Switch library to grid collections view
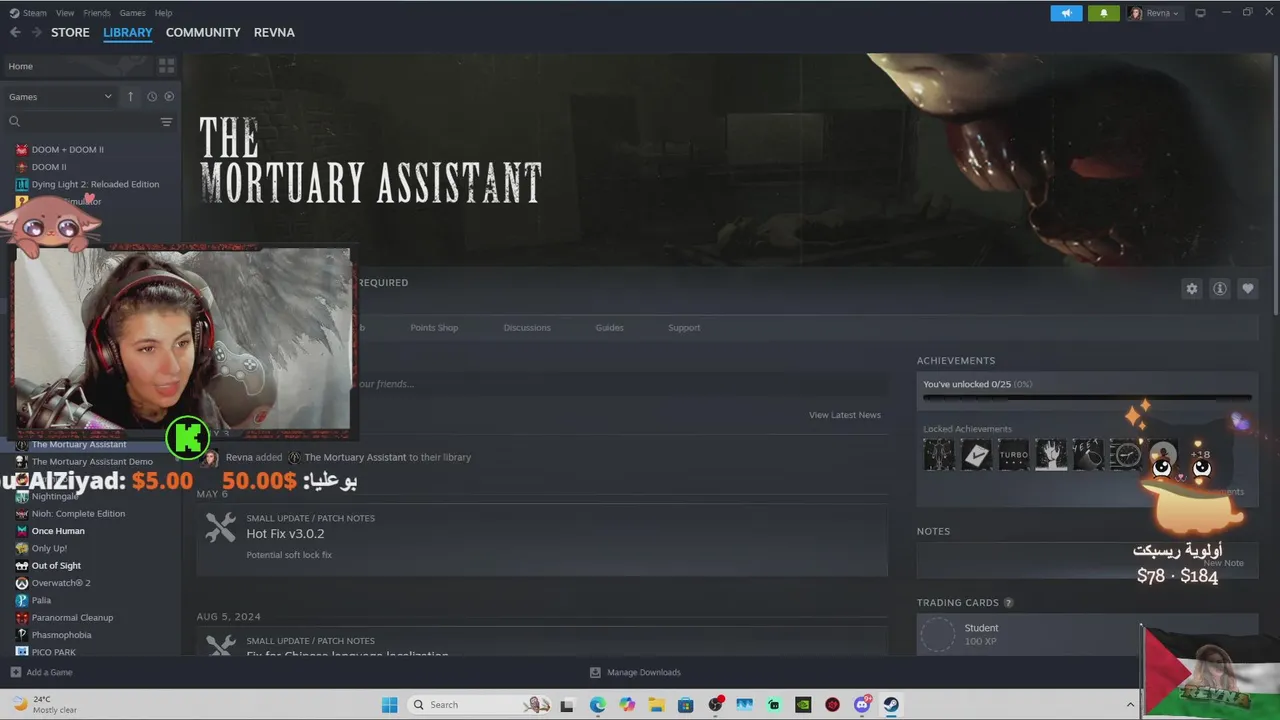Screen dimensions: 1280x720 click(166, 66)
